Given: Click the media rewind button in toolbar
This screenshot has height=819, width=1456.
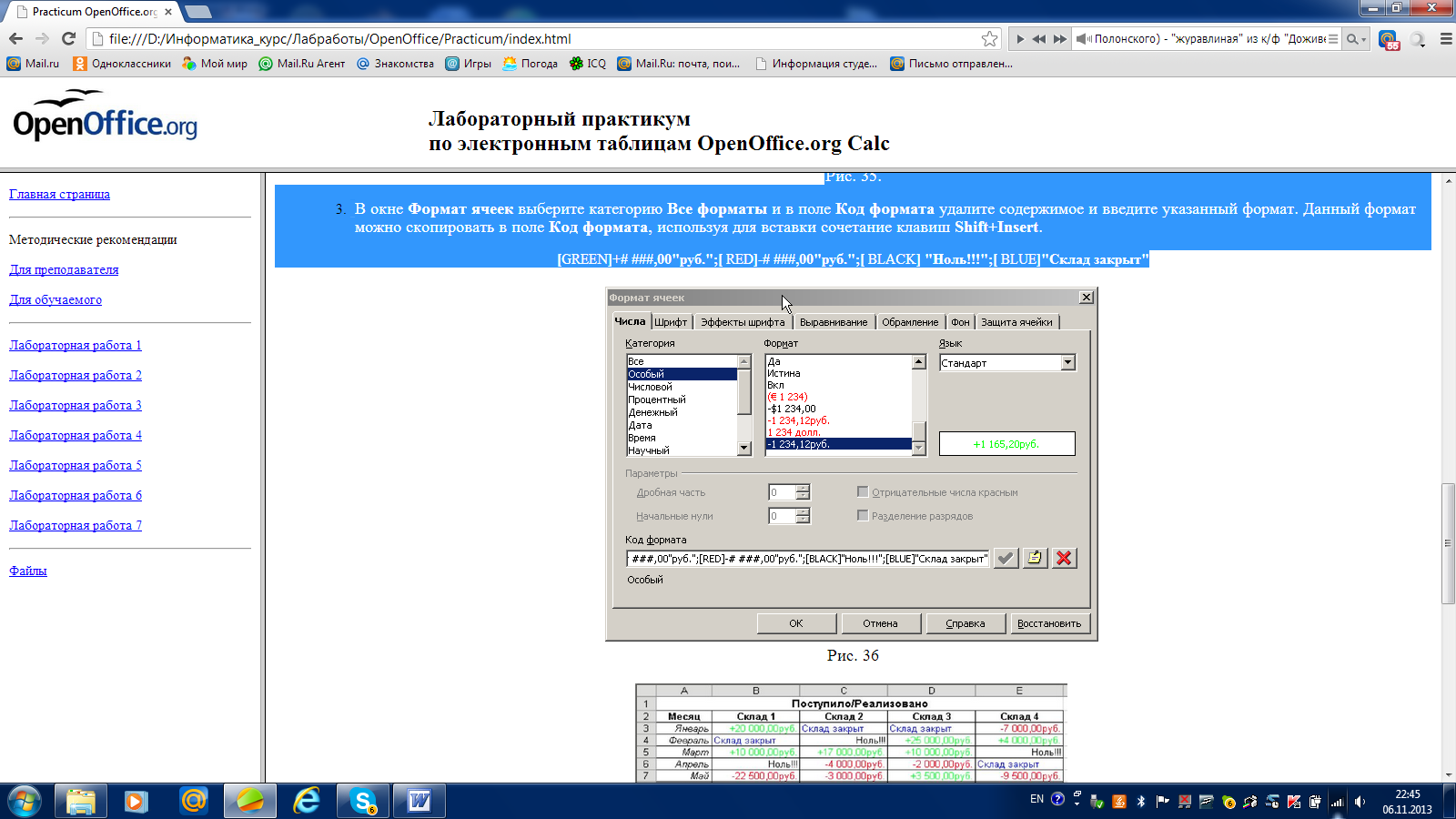Looking at the screenshot, I should pos(1039,39).
